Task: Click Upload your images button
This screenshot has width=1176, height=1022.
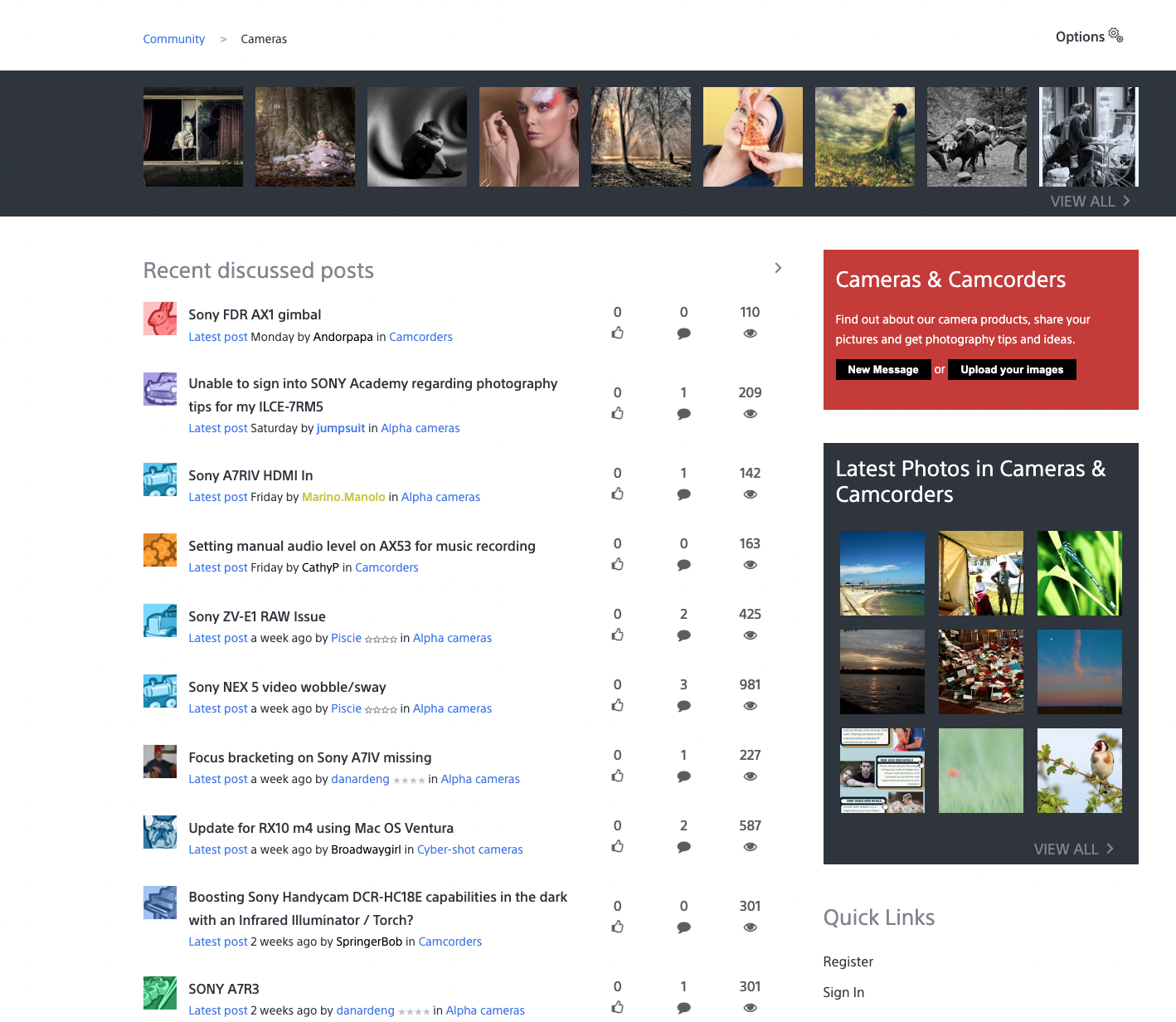Action: point(1012,369)
